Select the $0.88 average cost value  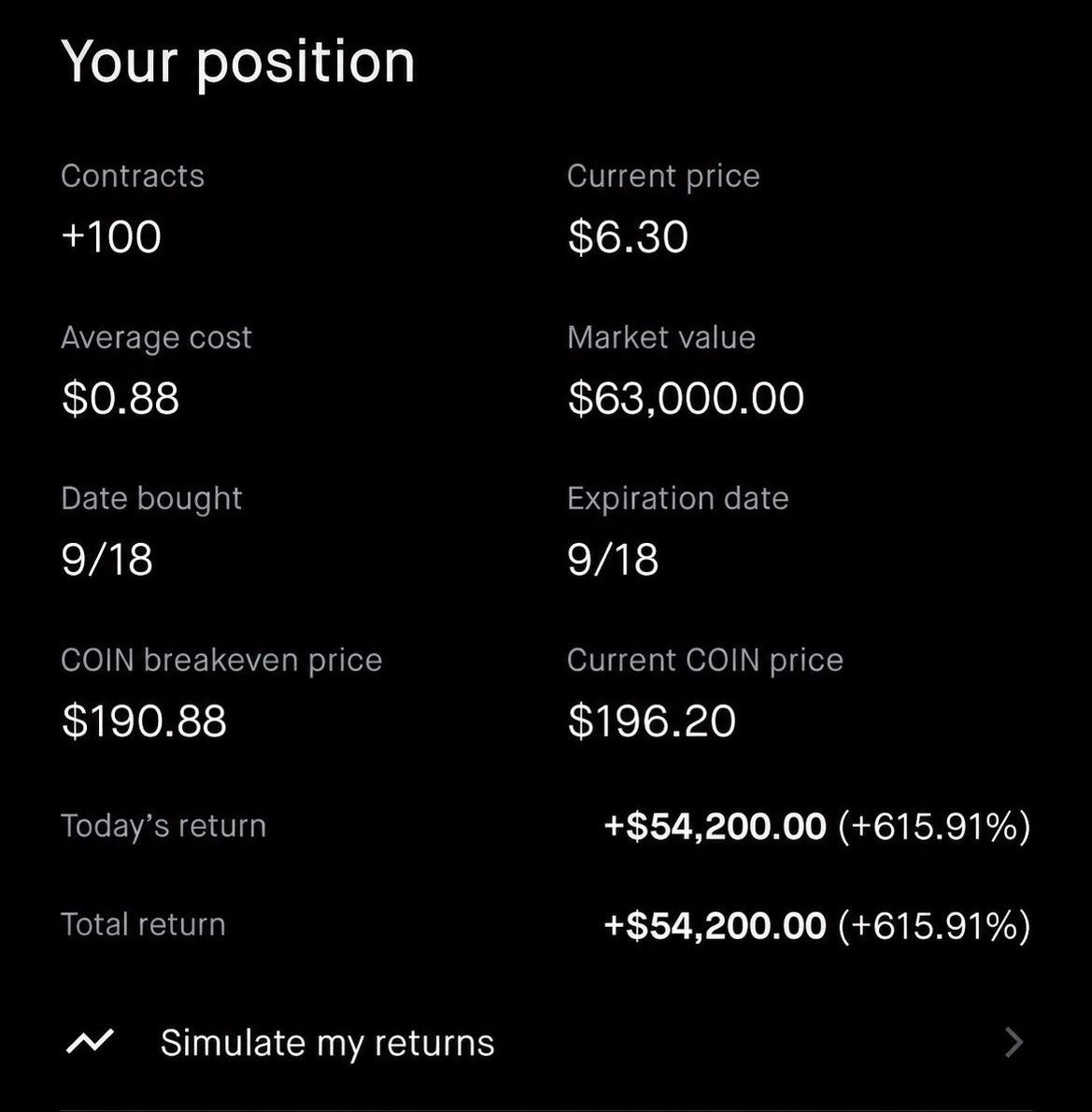pos(121,398)
